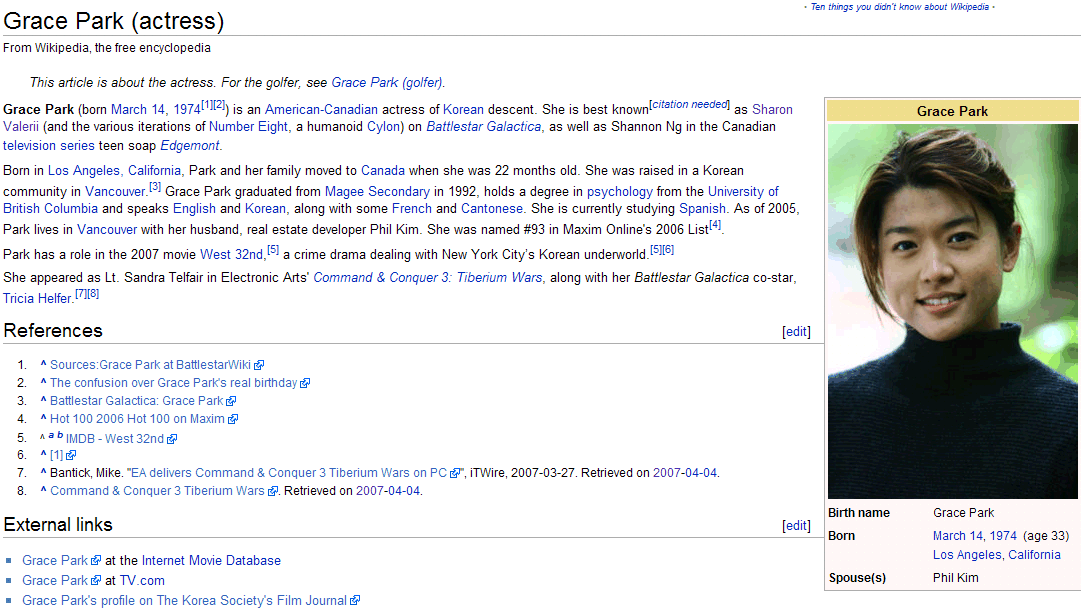Follow the American-Canadian link

click(x=321, y=110)
